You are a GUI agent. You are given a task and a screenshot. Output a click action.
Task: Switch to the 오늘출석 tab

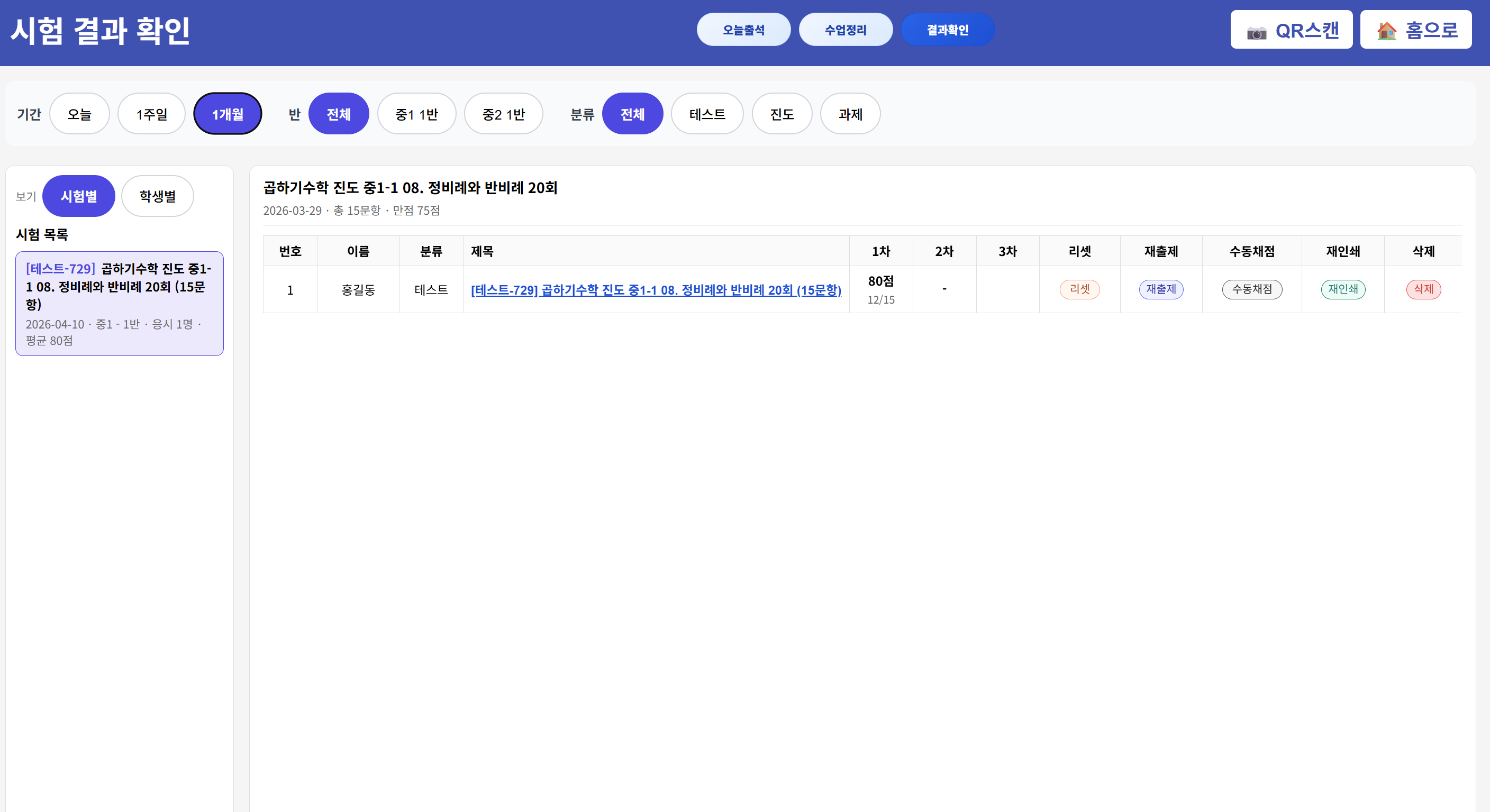click(743, 30)
